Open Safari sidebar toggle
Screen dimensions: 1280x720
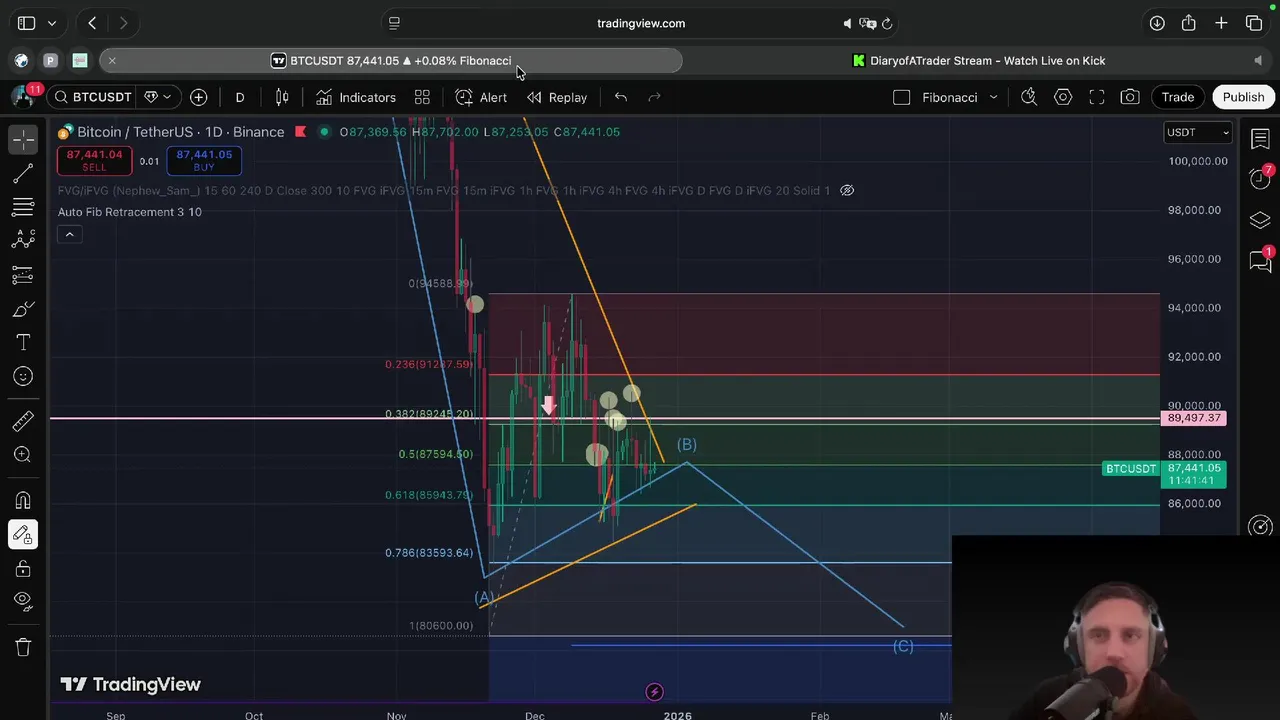(x=27, y=23)
